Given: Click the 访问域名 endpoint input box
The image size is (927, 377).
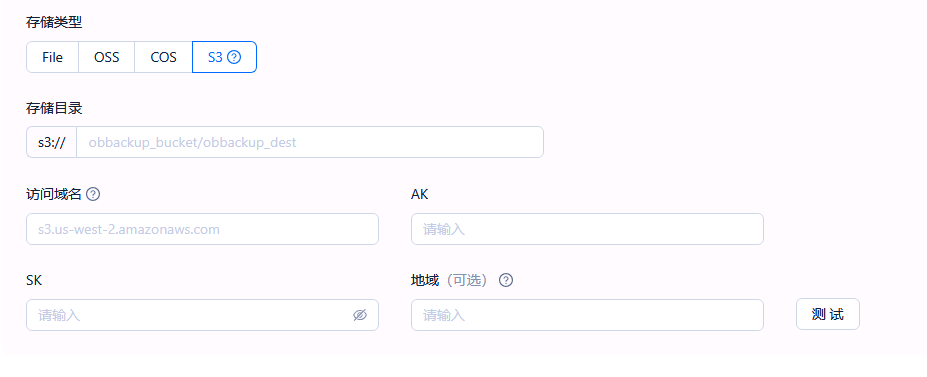Looking at the screenshot, I should 202,229.
